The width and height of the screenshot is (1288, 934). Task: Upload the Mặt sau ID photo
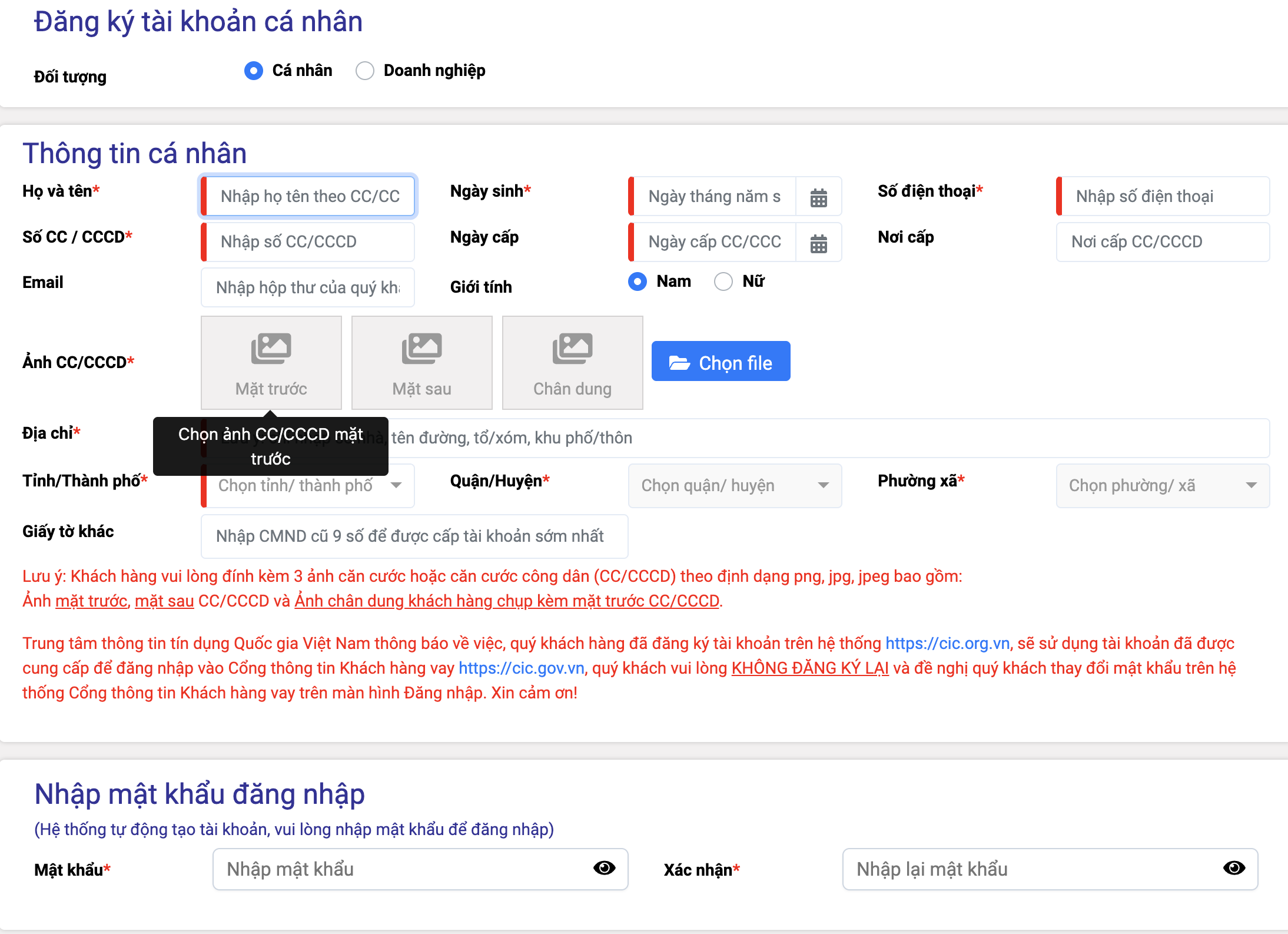click(422, 363)
